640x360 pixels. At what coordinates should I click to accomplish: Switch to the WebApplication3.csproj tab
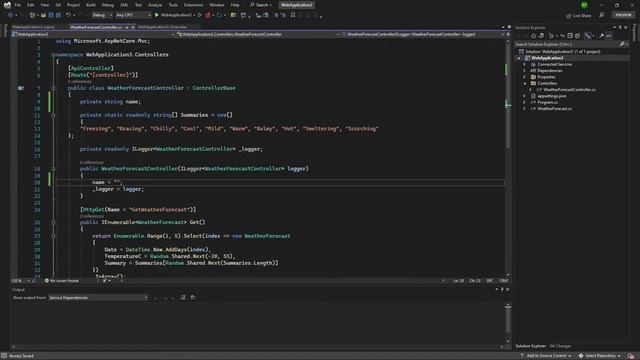tap(33, 27)
